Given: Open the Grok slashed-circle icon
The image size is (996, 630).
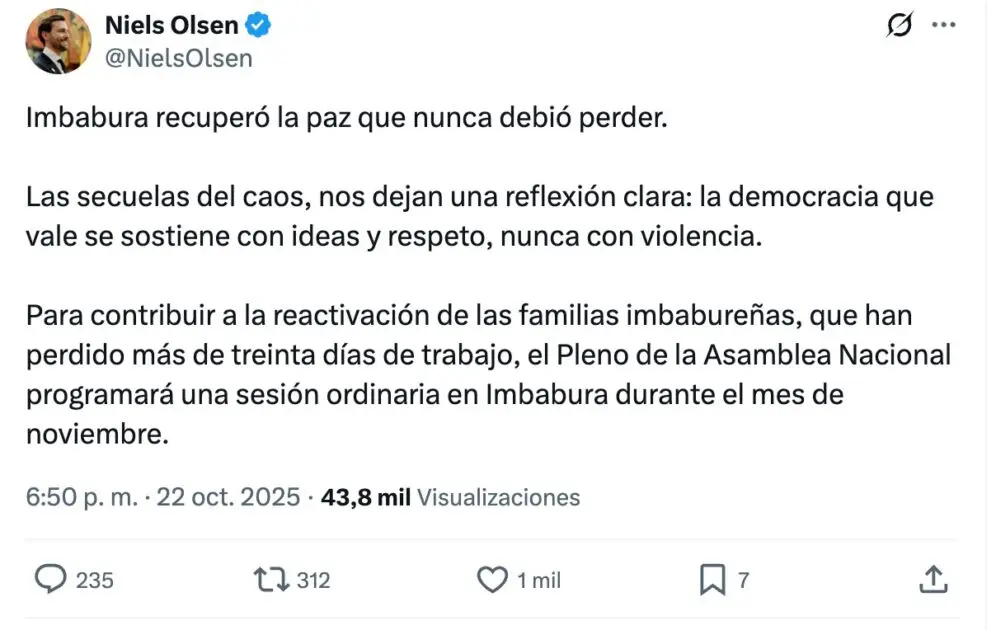Looking at the screenshot, I should pos(900,27).
